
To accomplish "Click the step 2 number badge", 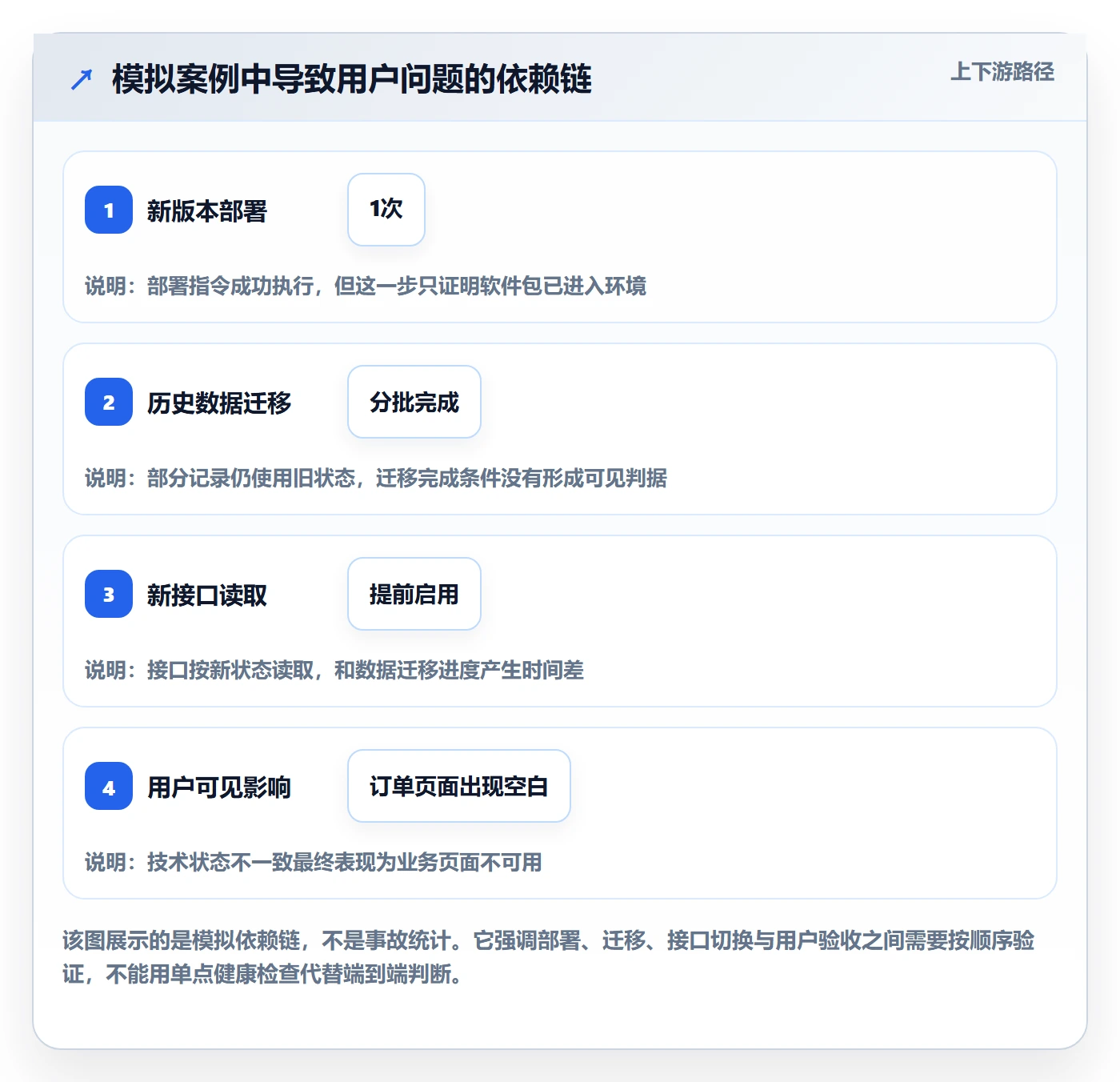I will (x=109, y=402).
